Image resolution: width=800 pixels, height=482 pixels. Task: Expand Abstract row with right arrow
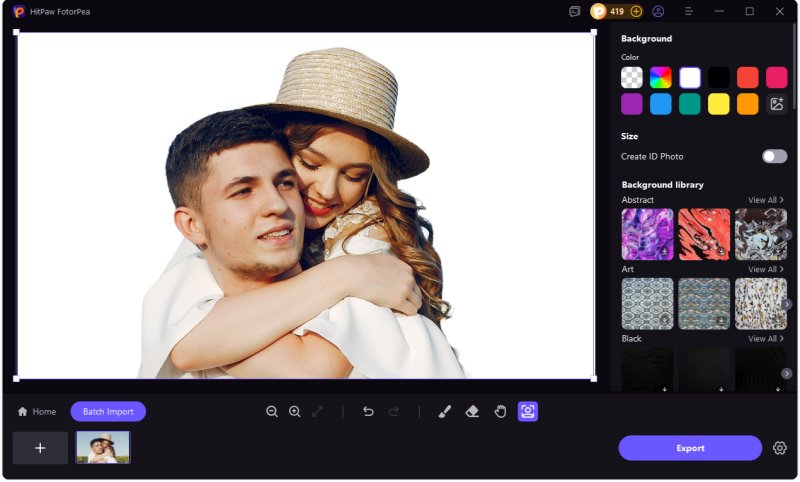coord(787,235)
